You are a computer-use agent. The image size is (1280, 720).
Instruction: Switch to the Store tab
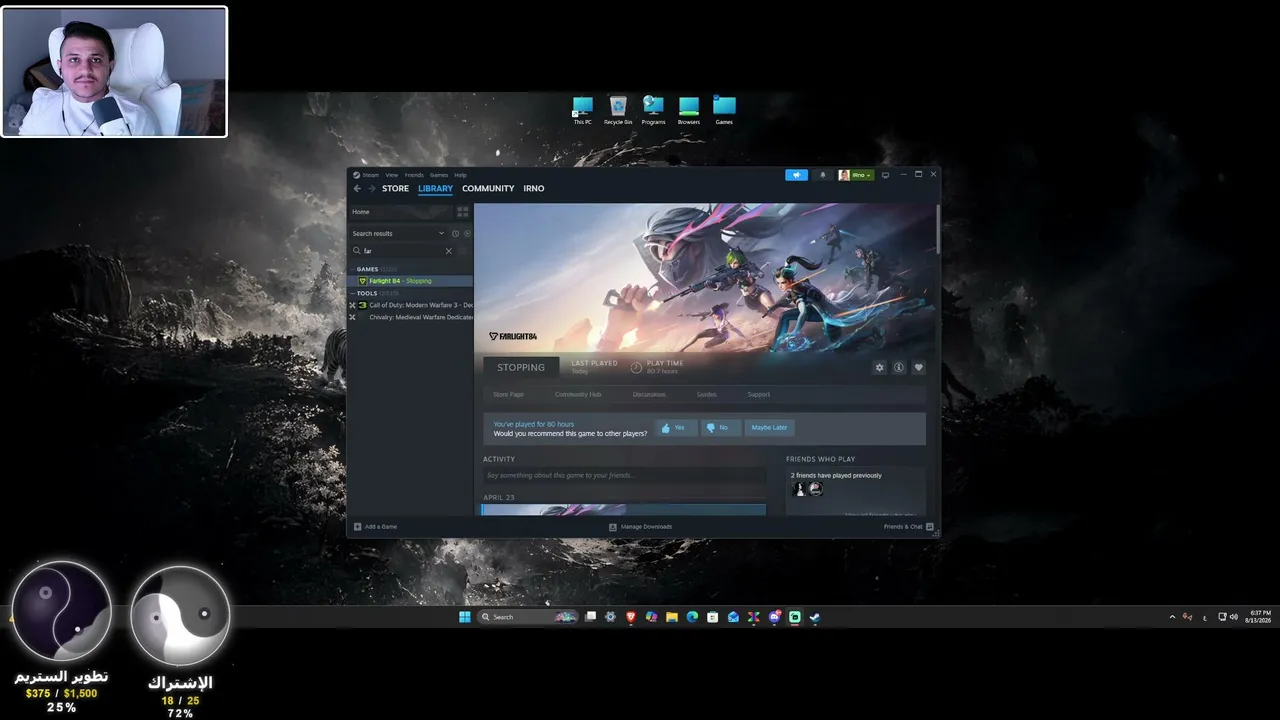point(395,188)
